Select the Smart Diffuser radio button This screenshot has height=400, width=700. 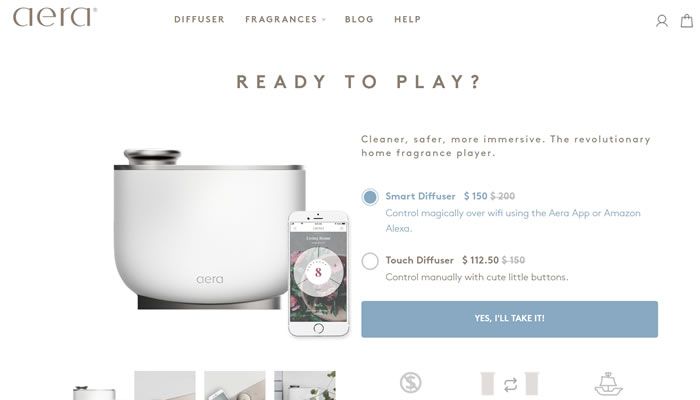pos(370,197)
